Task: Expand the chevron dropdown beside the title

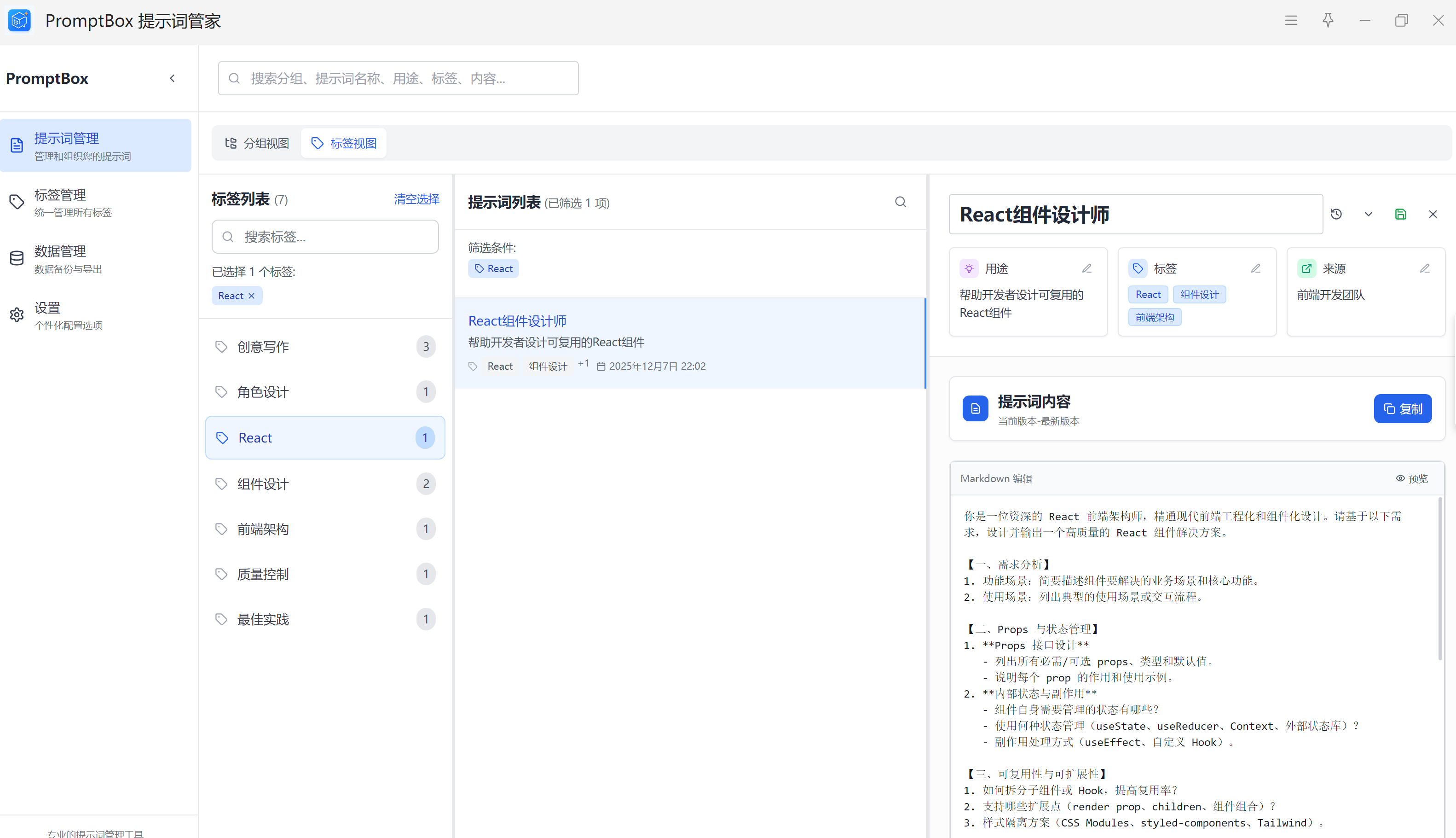Action: pos(1369,214)
